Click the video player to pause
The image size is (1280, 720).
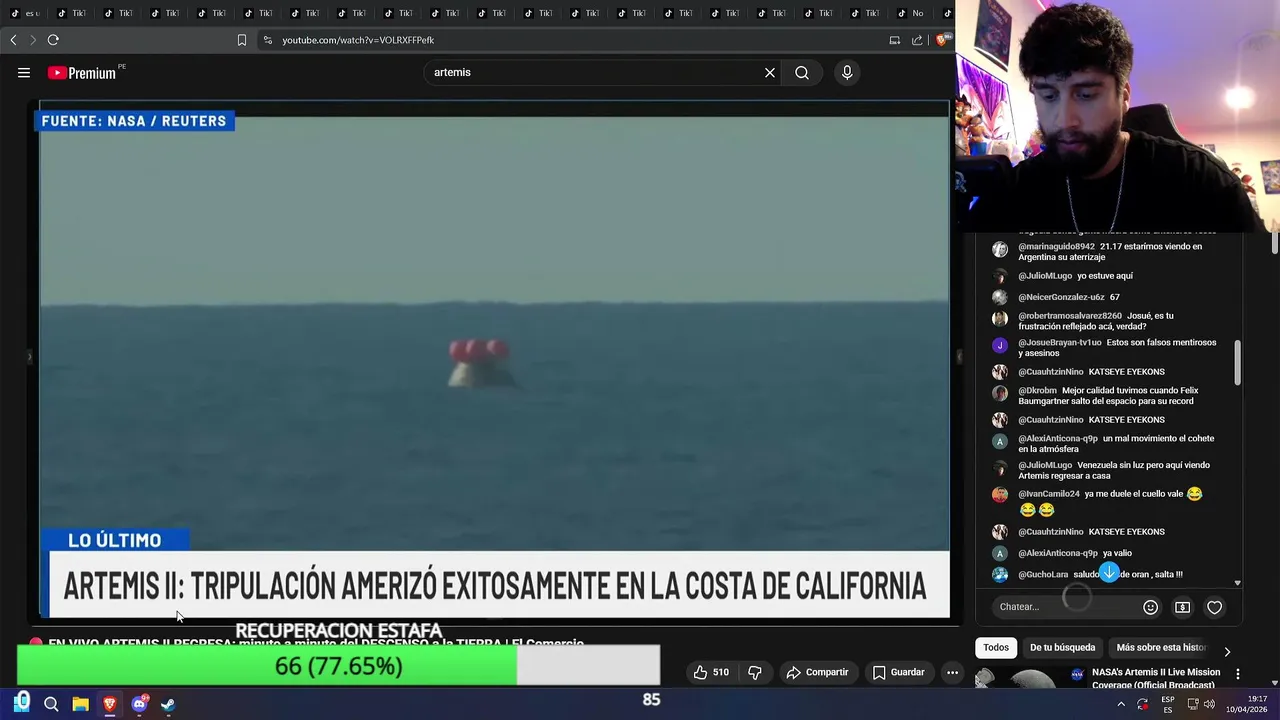494,360
